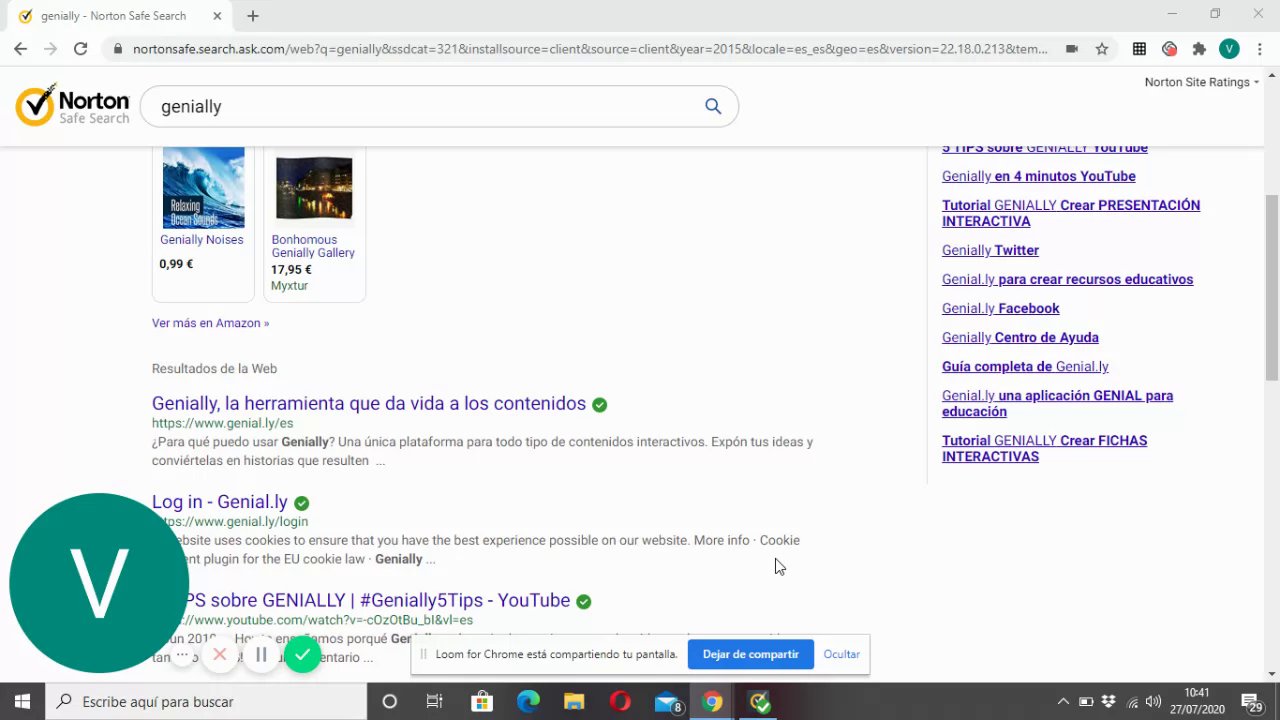
Task: Click the Windows taskbar search box
Action: [206, 701]
